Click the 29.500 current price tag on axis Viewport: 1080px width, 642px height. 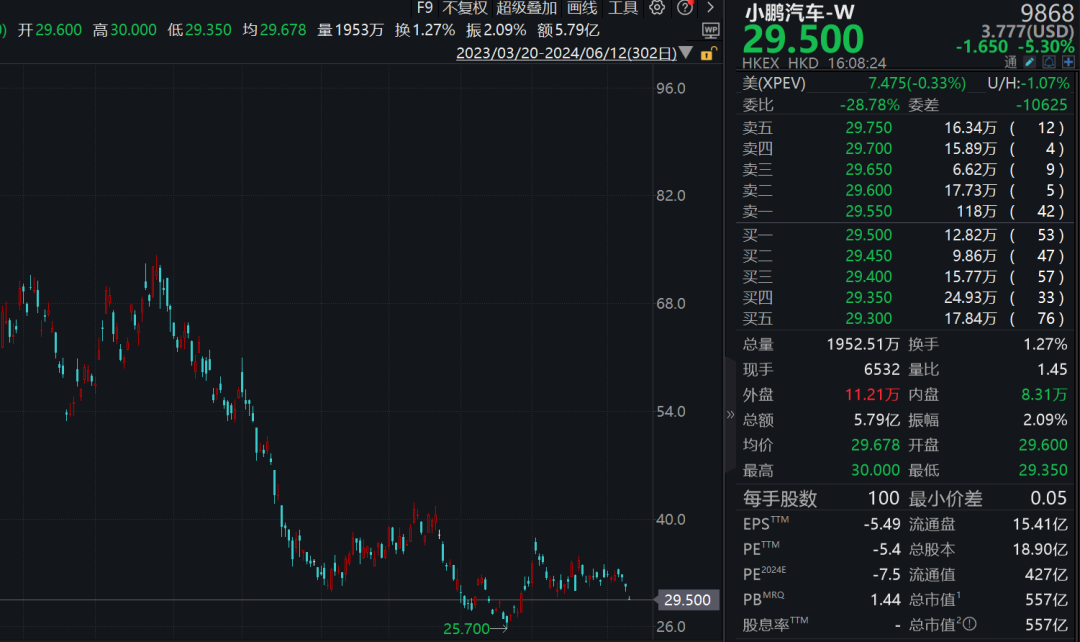pos(688,600)
